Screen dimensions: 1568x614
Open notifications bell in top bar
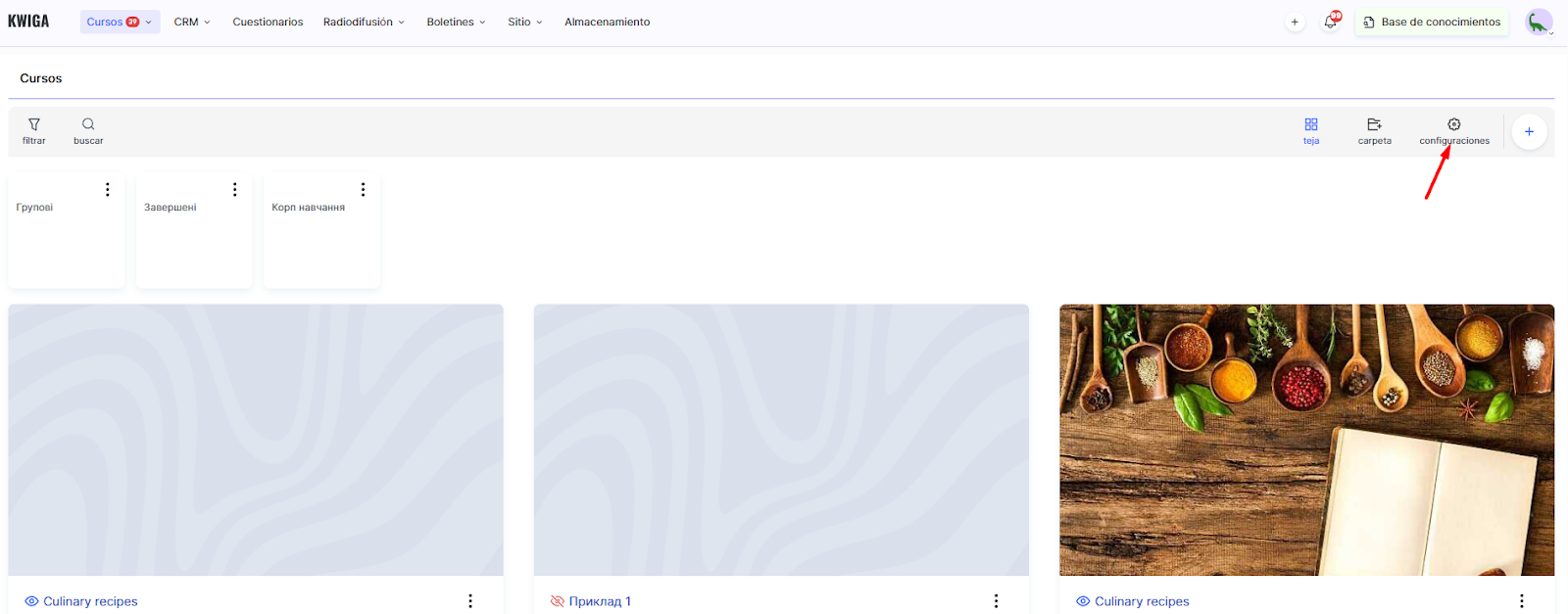(1331, 22)
